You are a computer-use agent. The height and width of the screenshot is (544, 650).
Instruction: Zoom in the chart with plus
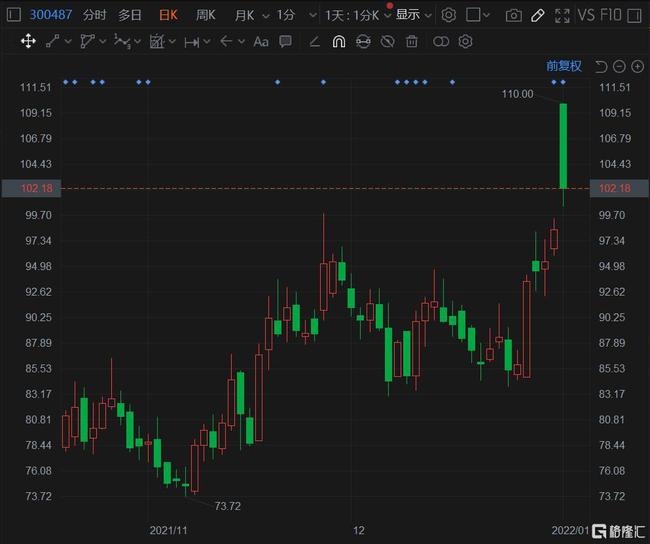coord(638,66)
